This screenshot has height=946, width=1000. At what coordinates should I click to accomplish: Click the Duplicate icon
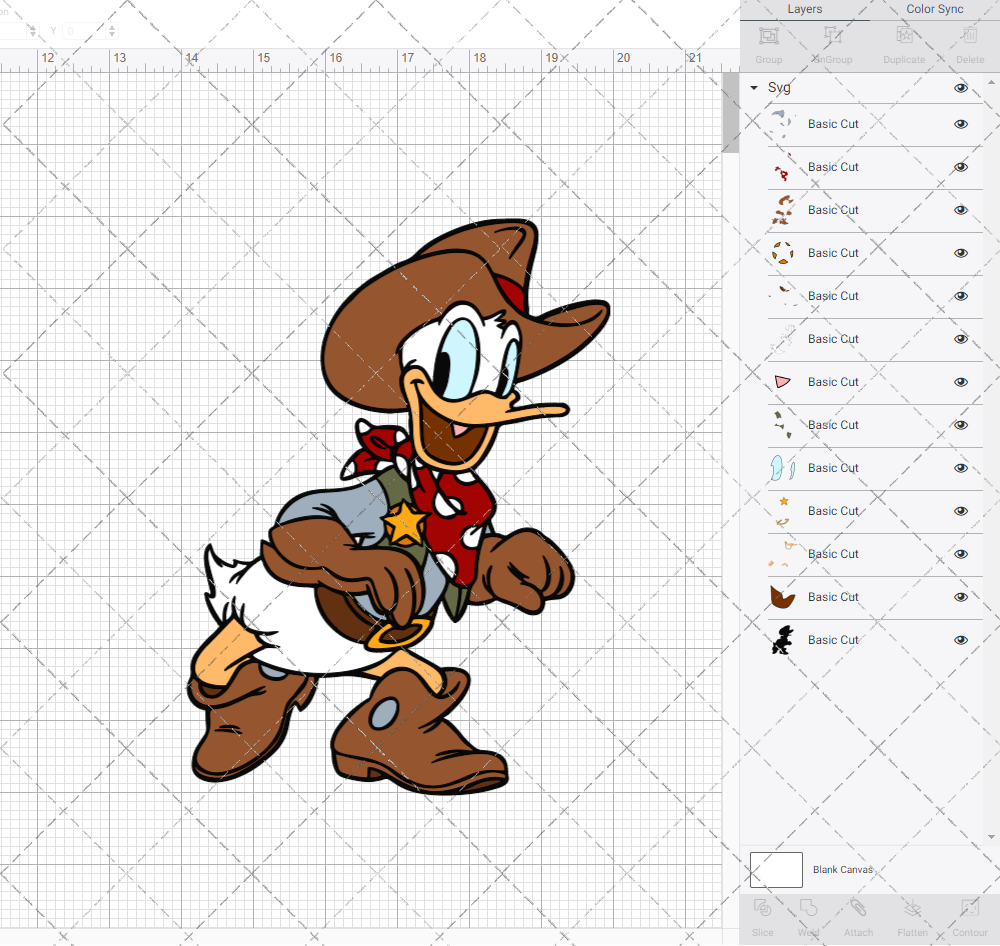tap(904, 35)
